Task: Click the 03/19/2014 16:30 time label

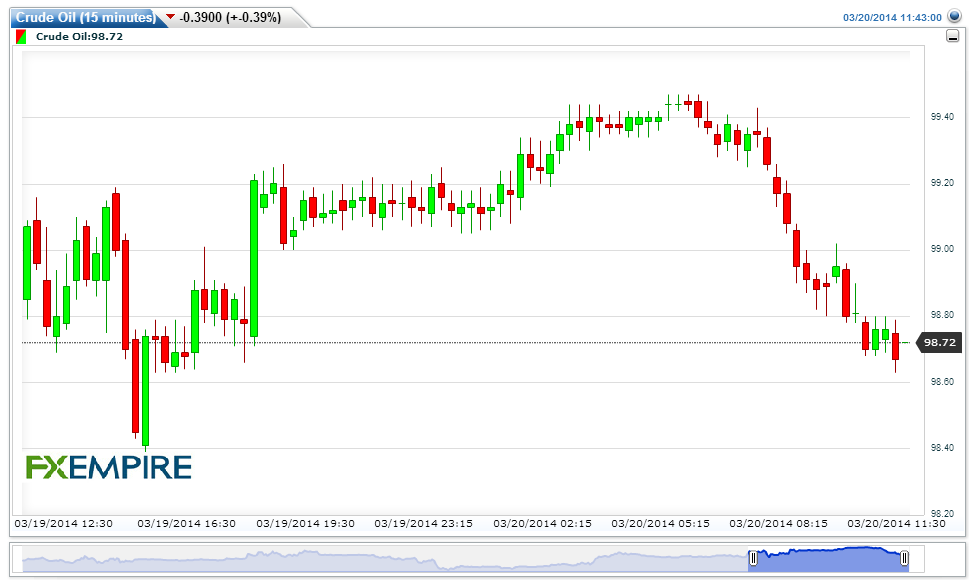Action: coord(186,523)
